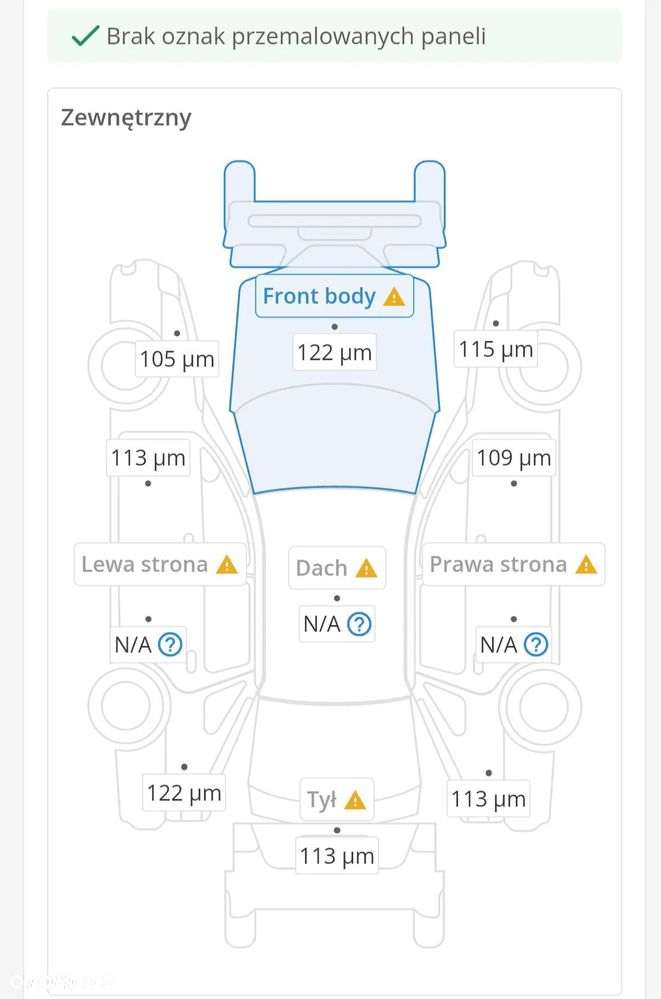Click the green checkmark in the banner
The height and width of the screenshot is (999, 661).
pyautogui.click(x=84, y=36)
